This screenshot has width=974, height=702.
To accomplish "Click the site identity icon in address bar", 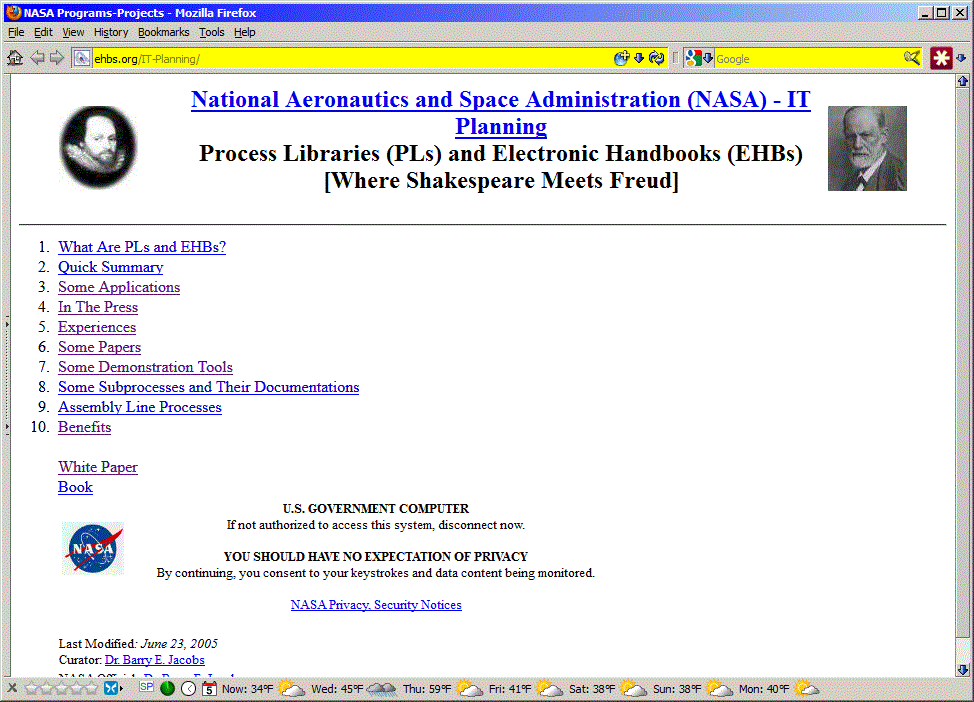I will pyautogui.click(x=81, y=58).
